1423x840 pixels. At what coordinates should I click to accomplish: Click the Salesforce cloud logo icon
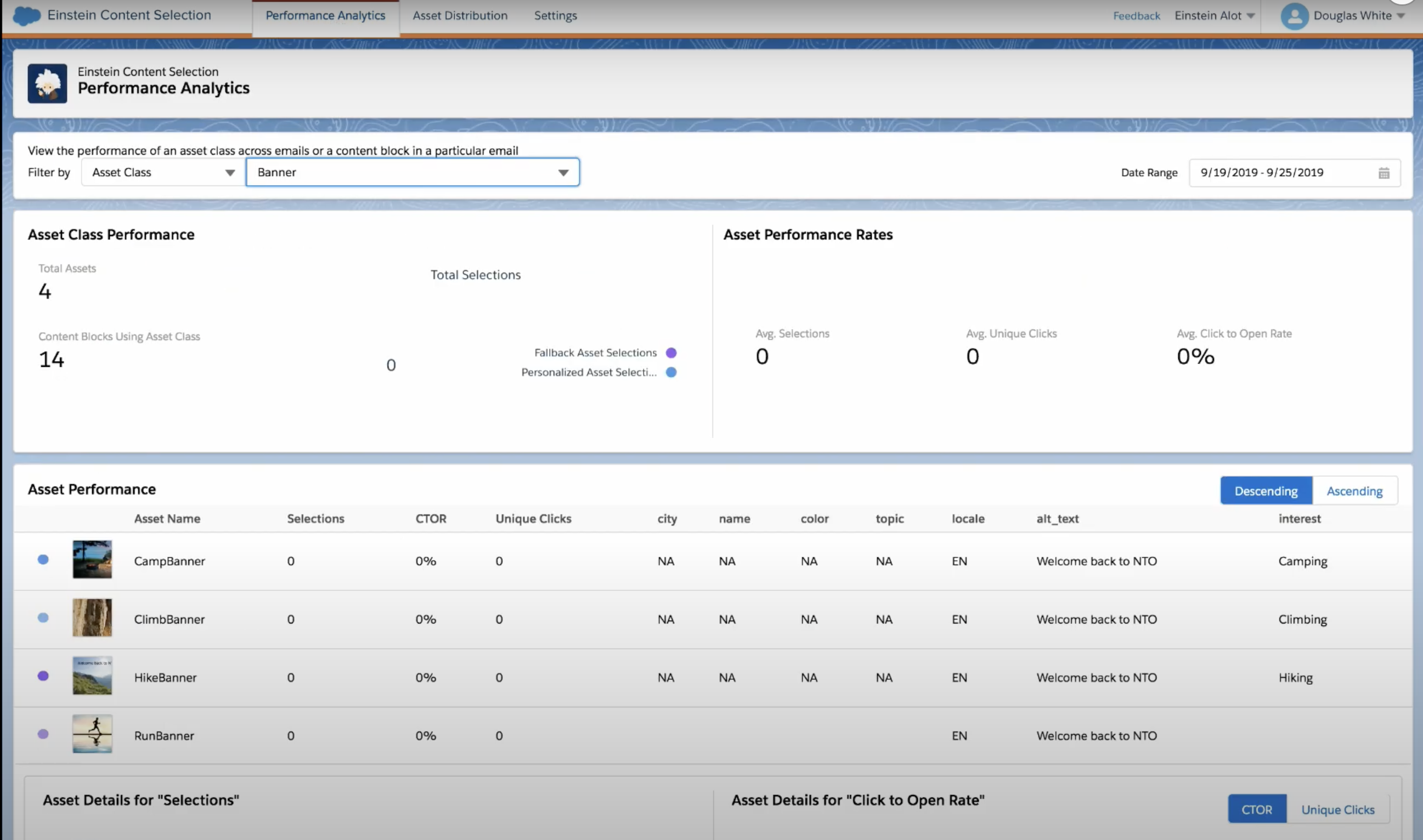pos(26,15)
